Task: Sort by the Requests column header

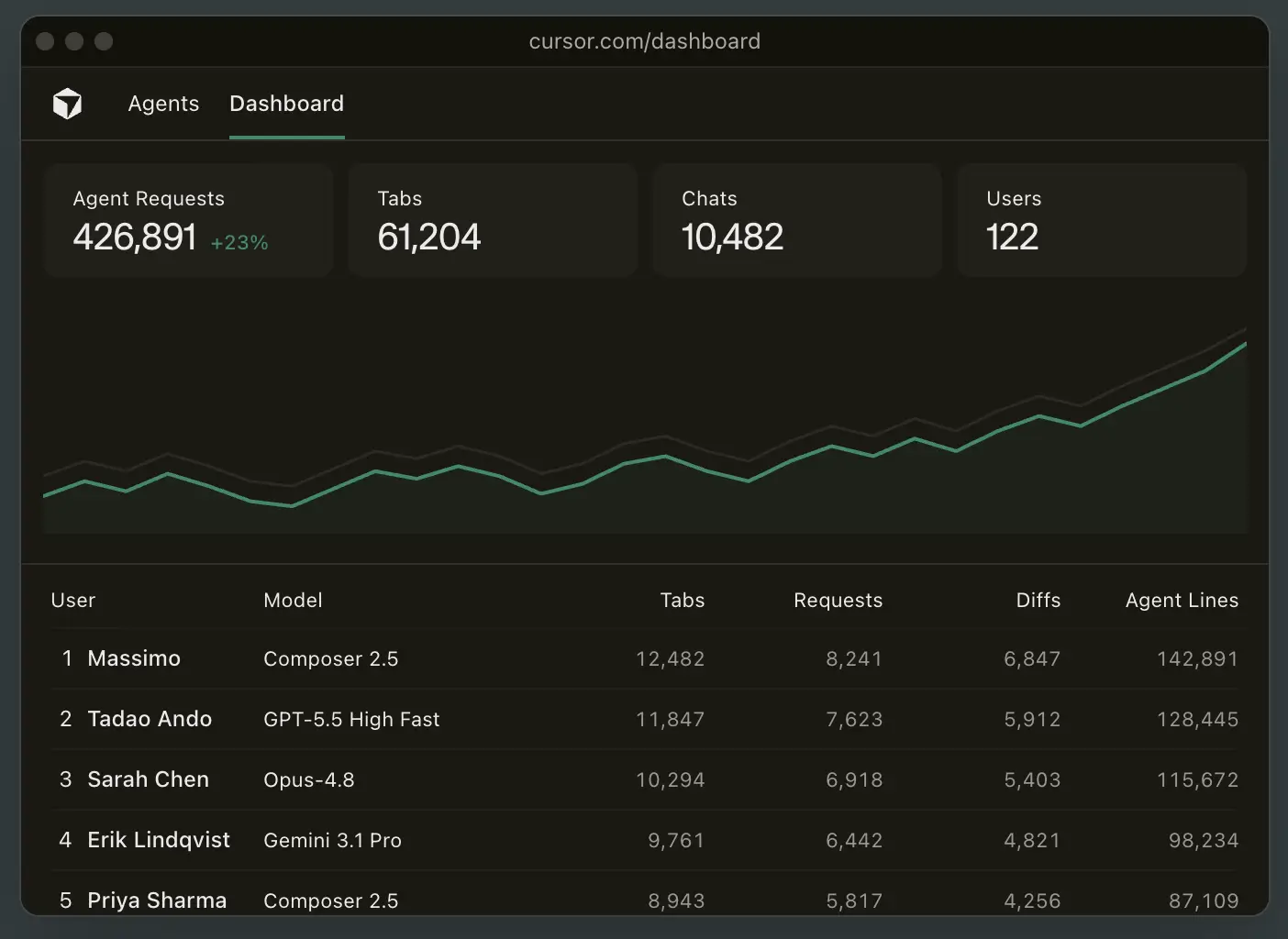Action: tap(838, 601)
